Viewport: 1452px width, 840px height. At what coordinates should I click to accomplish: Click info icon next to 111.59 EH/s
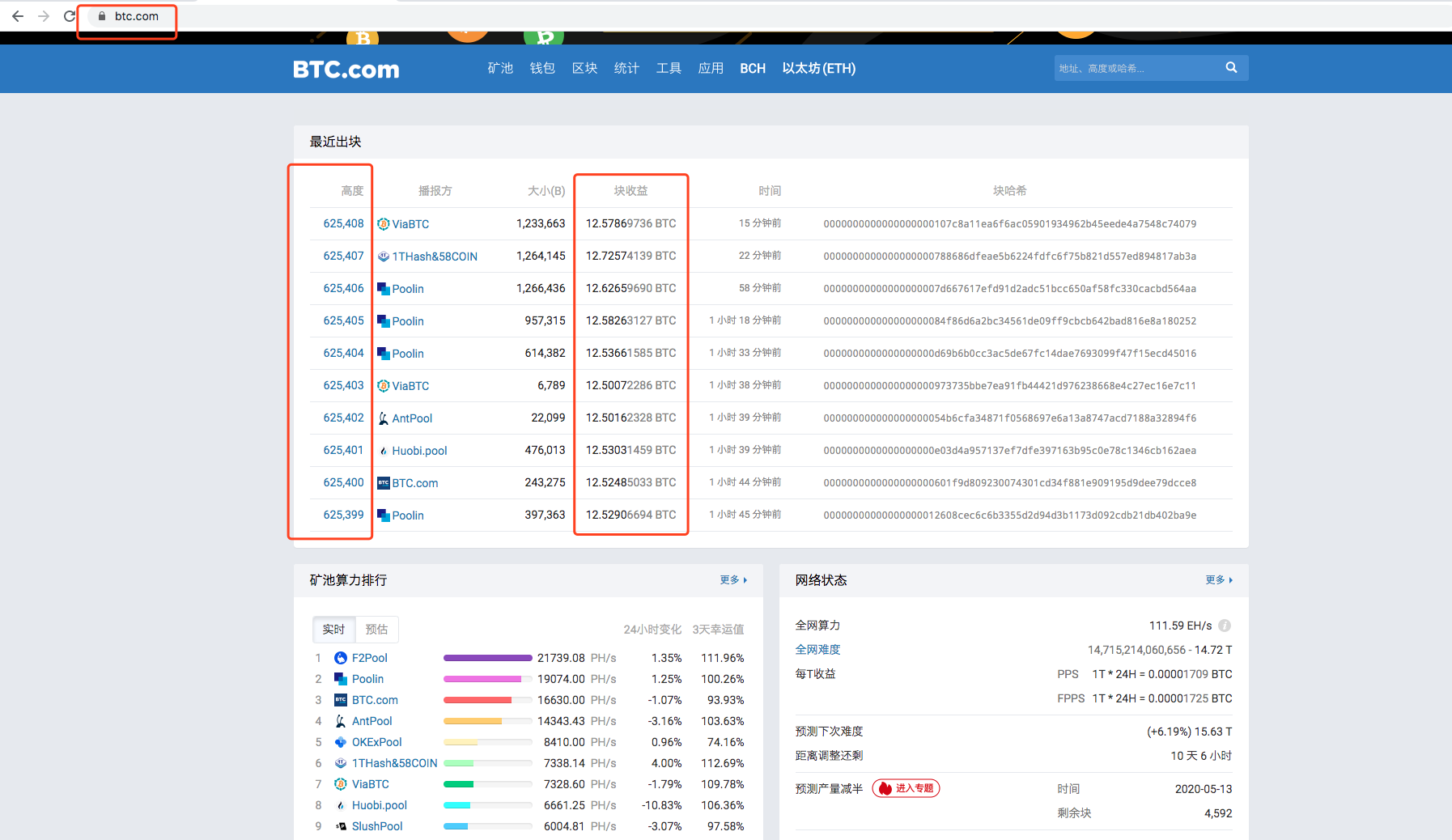pyautogui.click(x=1225, y=626)
